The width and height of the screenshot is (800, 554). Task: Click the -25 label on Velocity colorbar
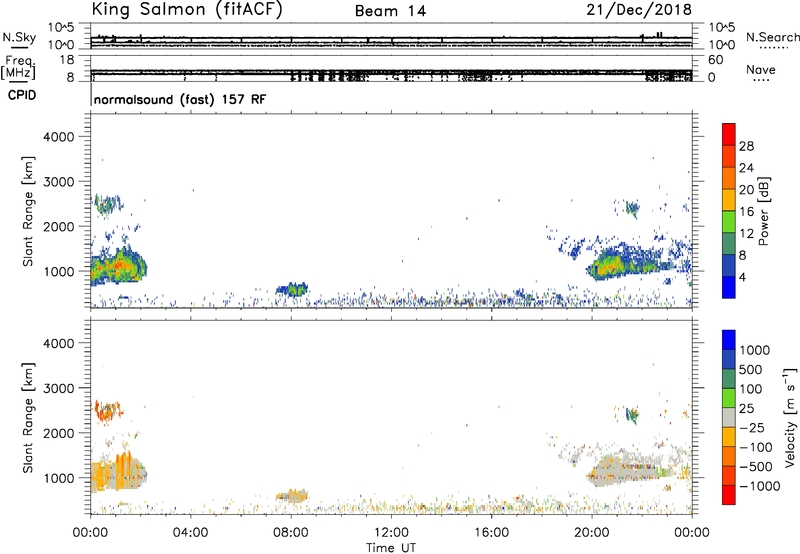click(x=752, y=427)
